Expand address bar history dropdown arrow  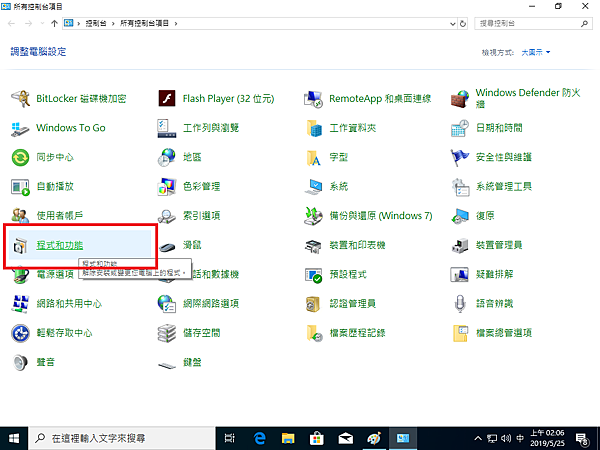pos(453,24)
